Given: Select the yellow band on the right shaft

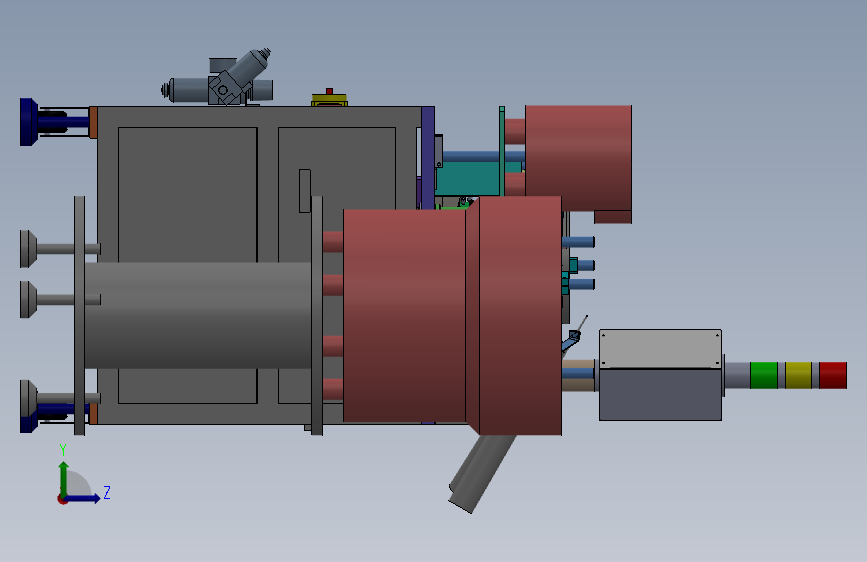Looking at the screenshot, I should coord(798,376).
